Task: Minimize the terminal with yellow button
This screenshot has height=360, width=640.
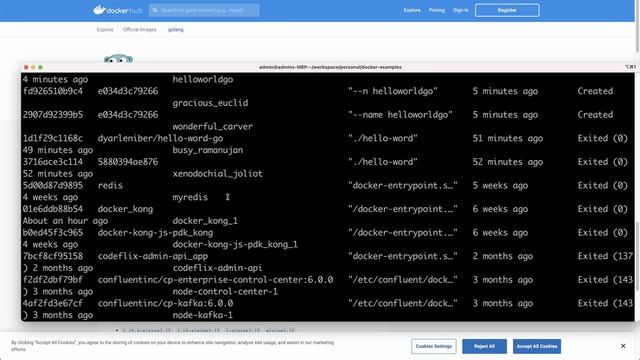Action: 33,67
